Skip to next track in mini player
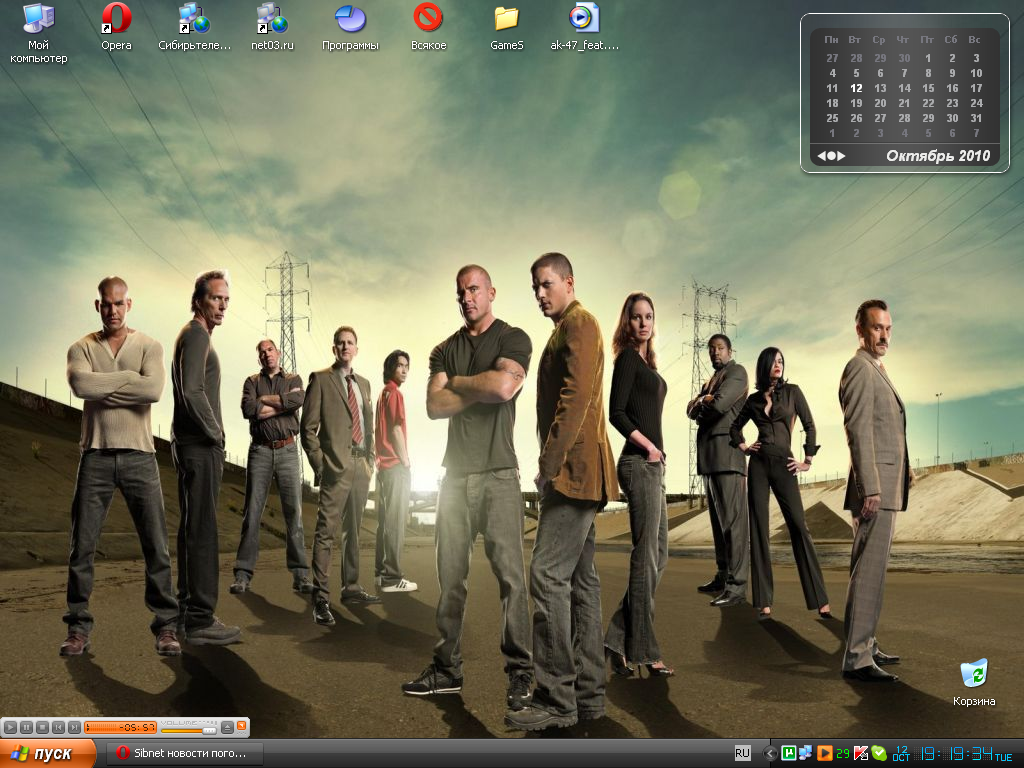Image resolution: width=1024 pixels, height=768 pixels. click(x=74, y=727)
